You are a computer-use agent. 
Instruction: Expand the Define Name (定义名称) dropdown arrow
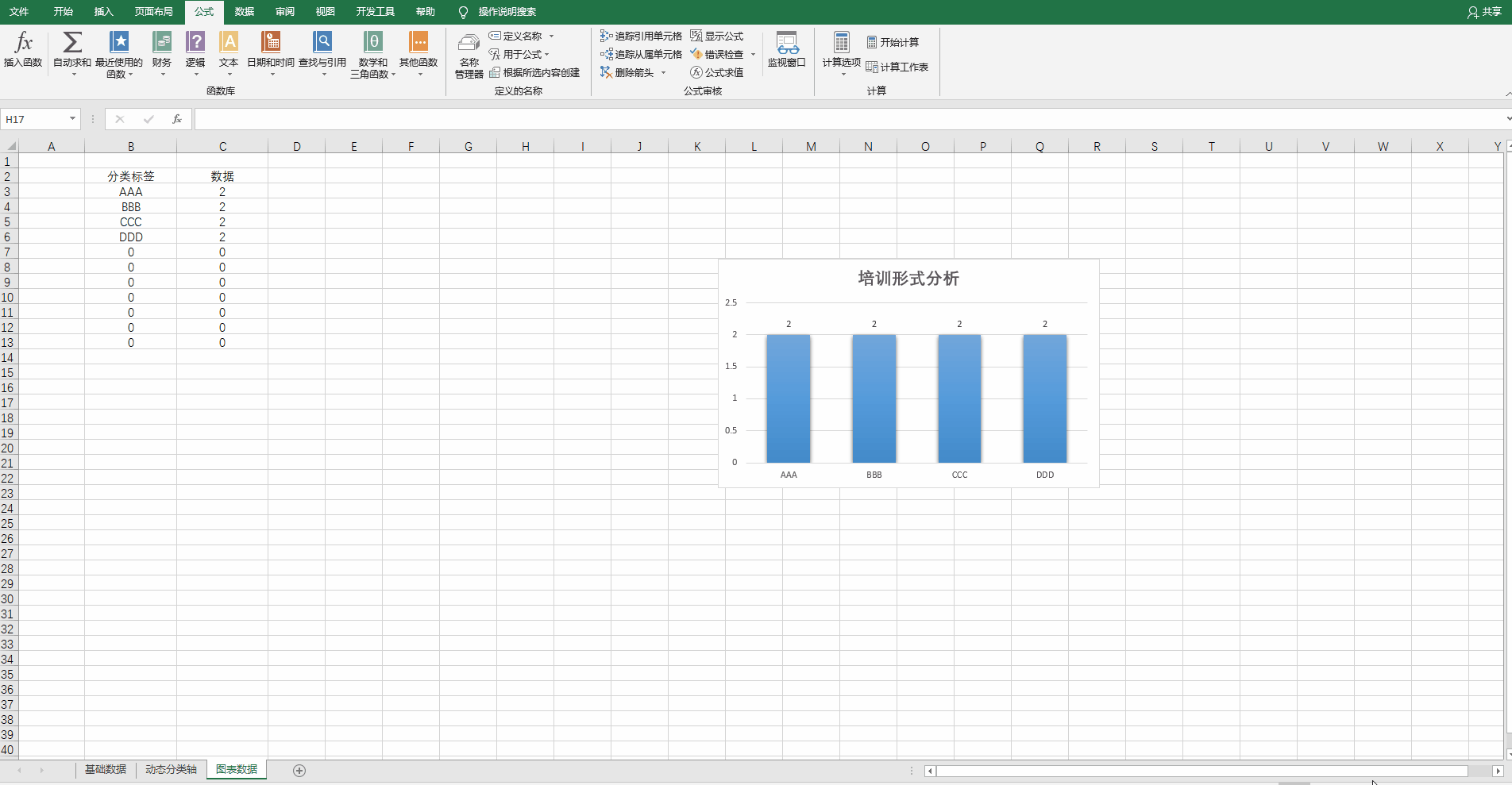click(551, 36)
